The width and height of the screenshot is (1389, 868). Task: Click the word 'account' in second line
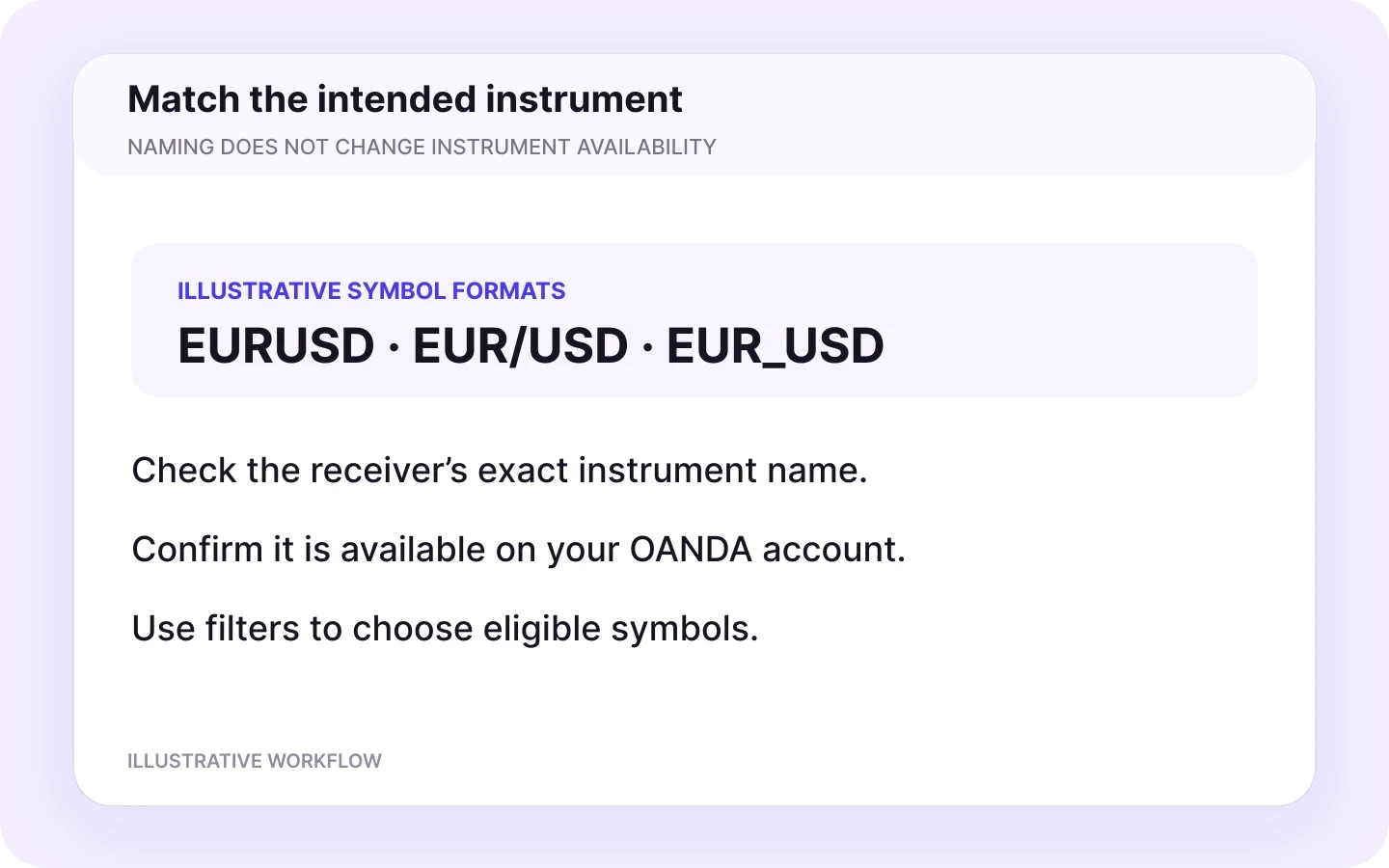pos(829,550)
